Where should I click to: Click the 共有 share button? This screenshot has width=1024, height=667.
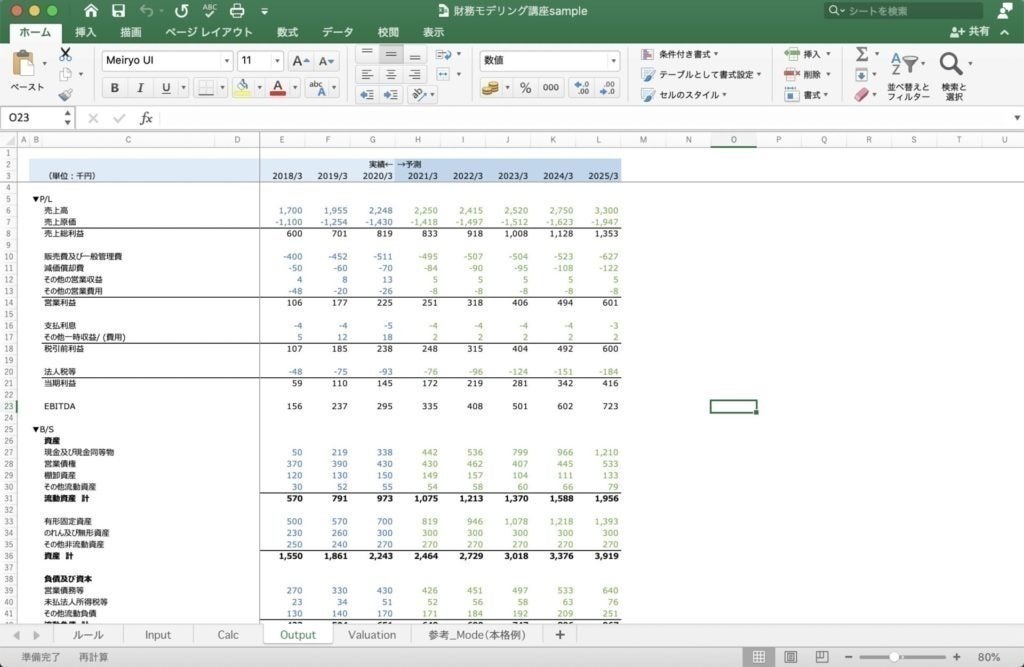coord(970,32)
